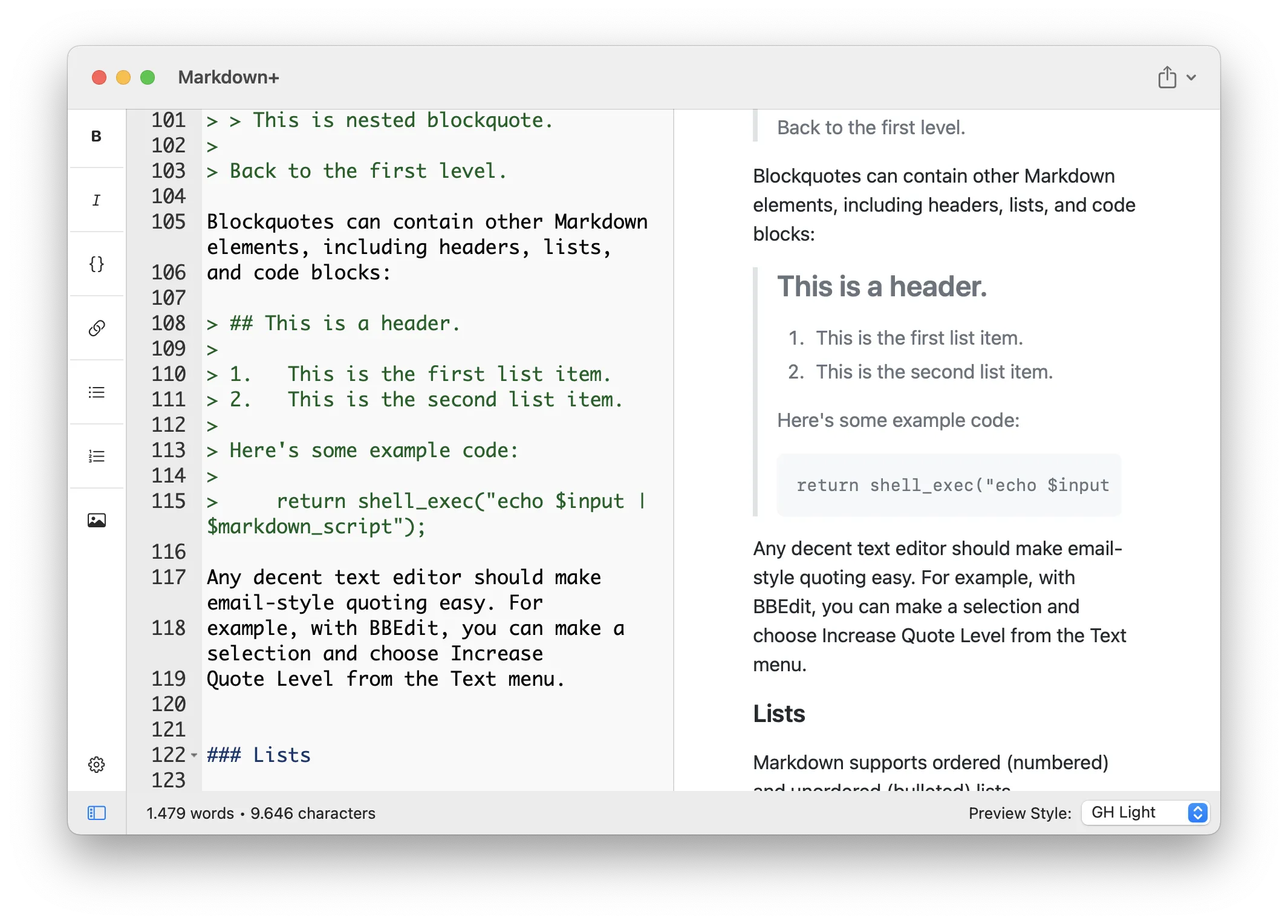Screen dimensions: 1288x924
Task: Insert a numbered list
Action: click(96, 457)
